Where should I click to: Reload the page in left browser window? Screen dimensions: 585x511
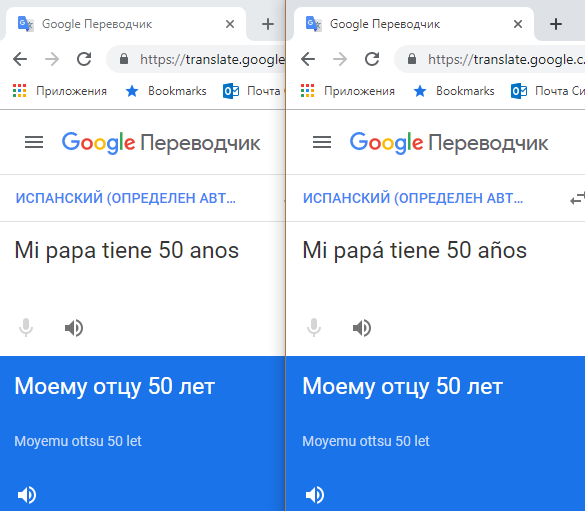point(84,59)
